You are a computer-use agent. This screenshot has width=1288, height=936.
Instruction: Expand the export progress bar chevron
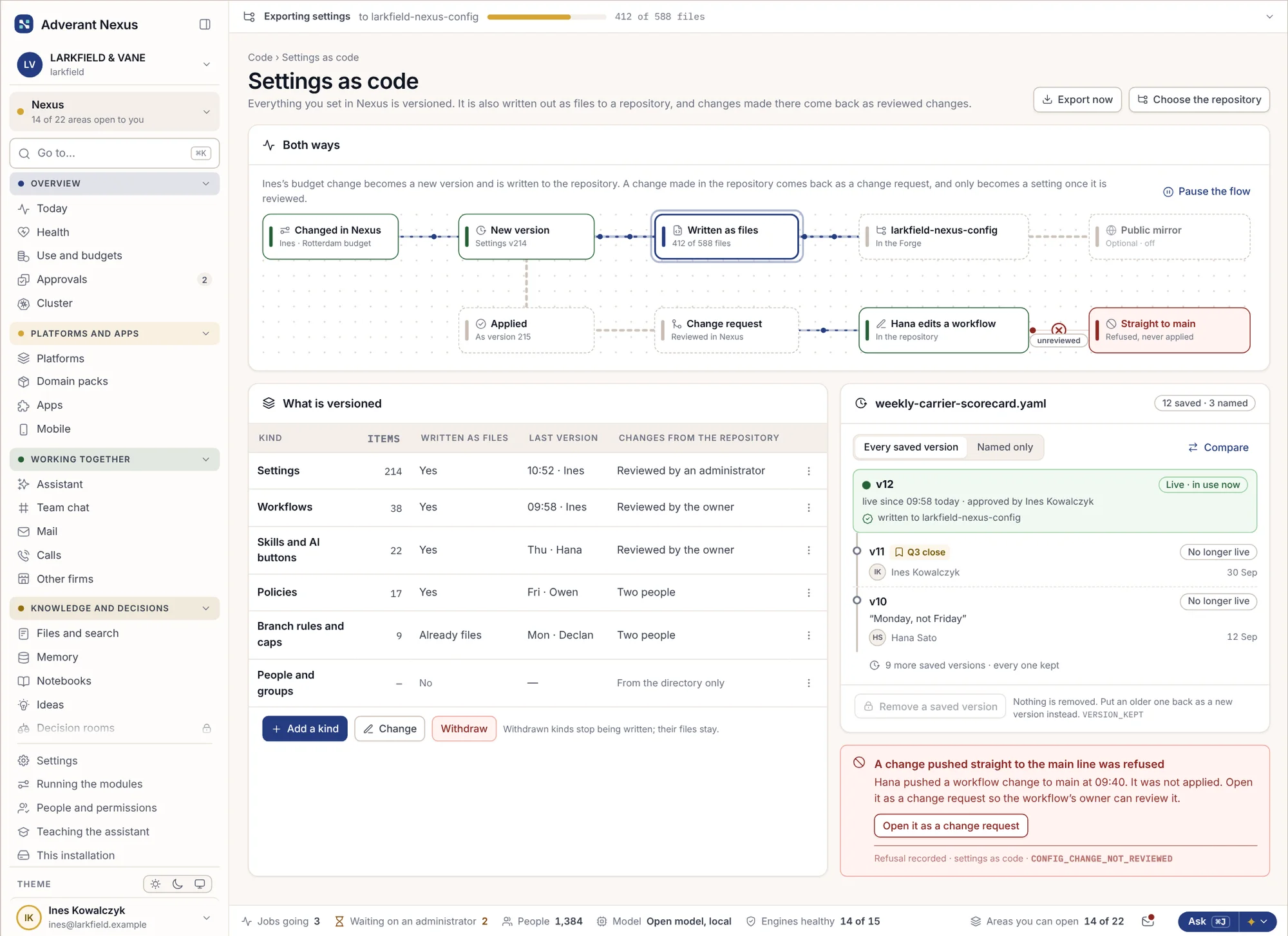(1269, 17)
